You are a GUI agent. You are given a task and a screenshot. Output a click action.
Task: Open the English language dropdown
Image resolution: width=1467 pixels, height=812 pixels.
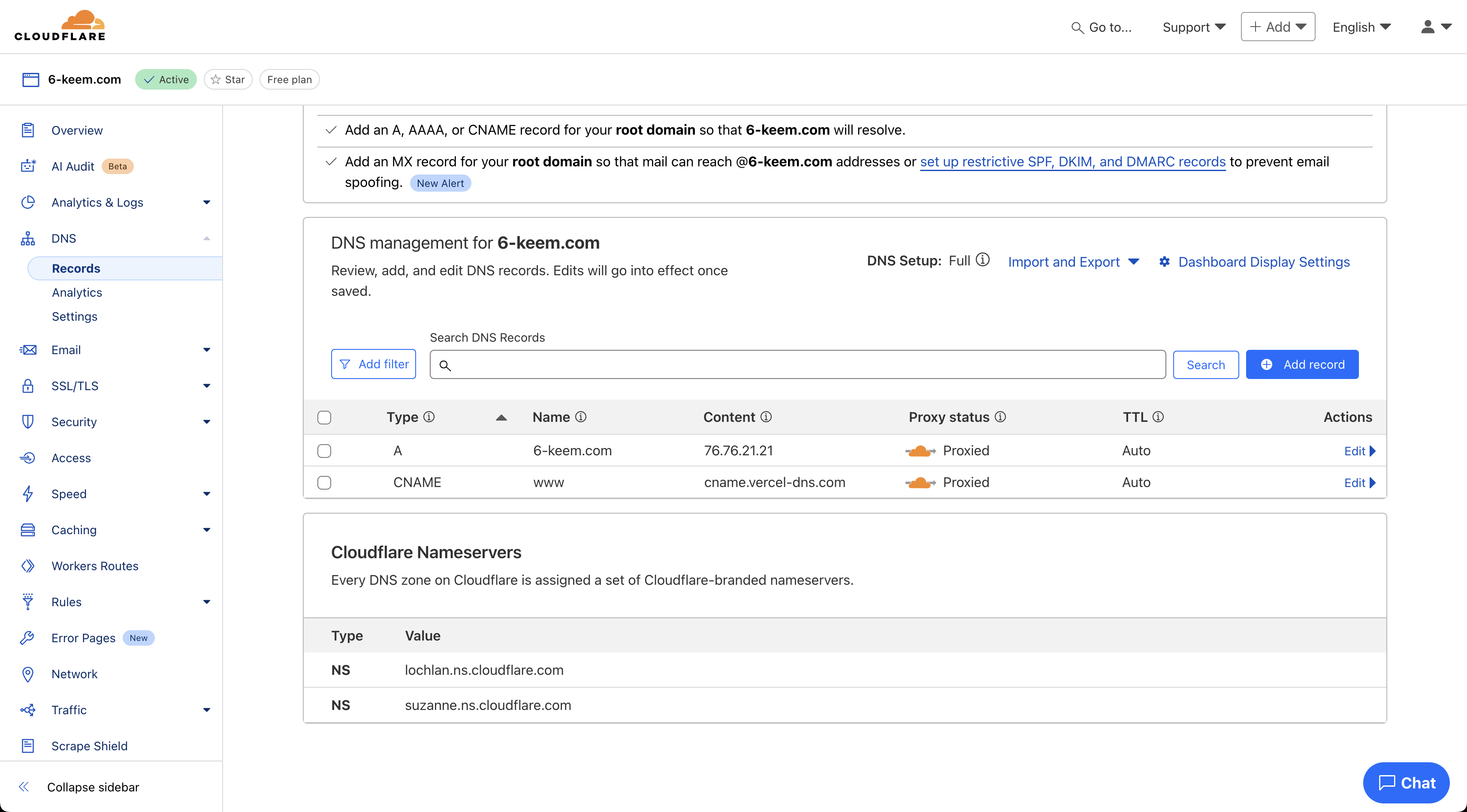(1361, 27)
